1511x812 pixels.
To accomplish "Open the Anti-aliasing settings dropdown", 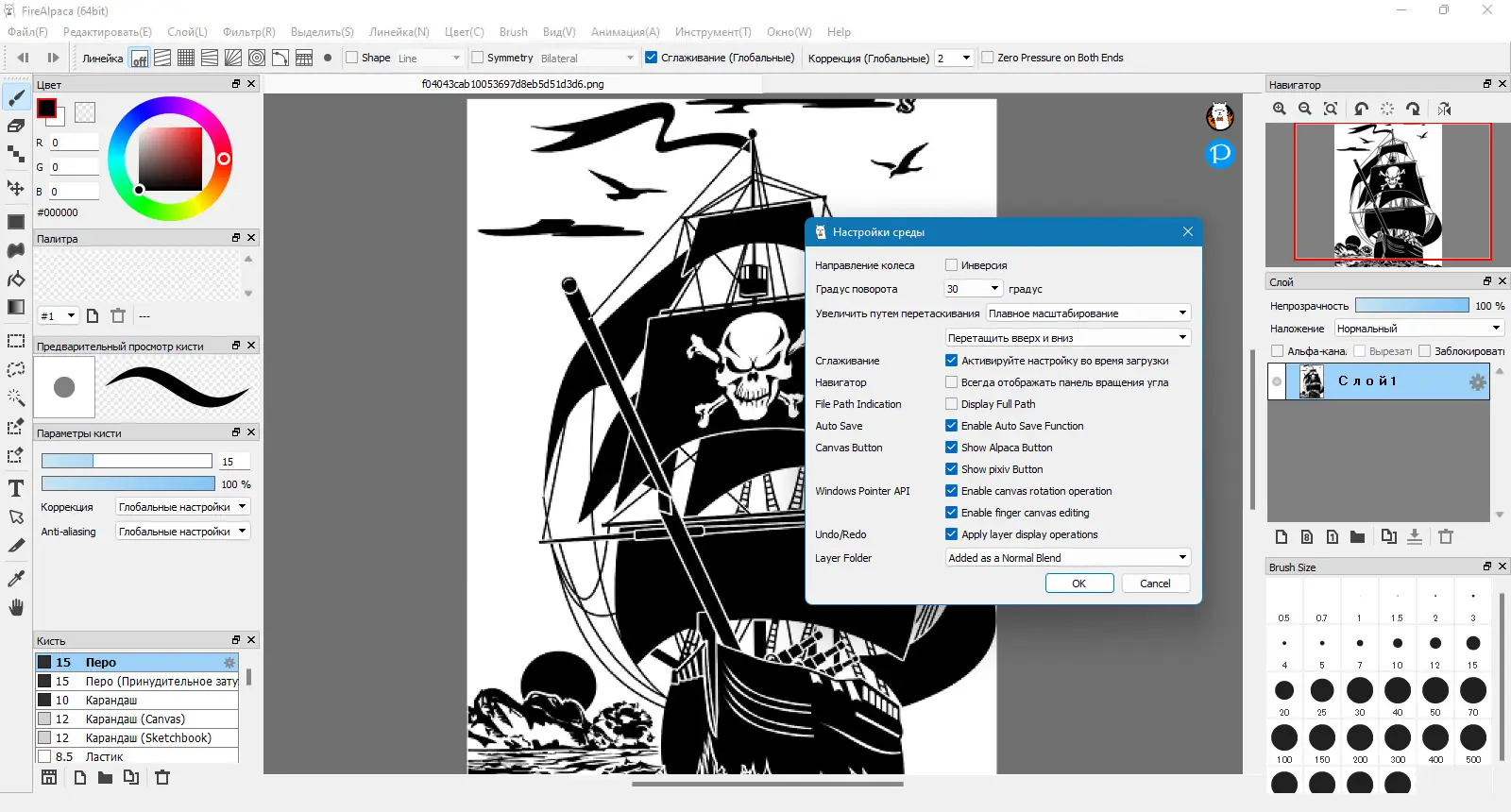I will pyautogui.click(x=182, y=532).
